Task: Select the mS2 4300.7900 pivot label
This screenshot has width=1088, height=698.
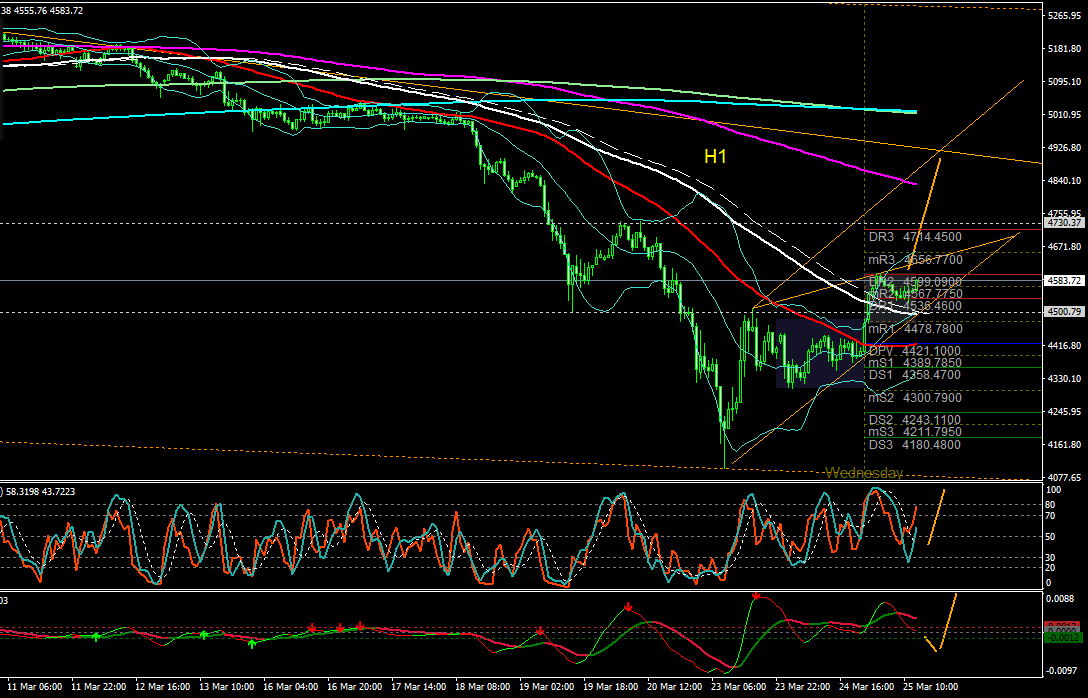Action: [915, 398]
